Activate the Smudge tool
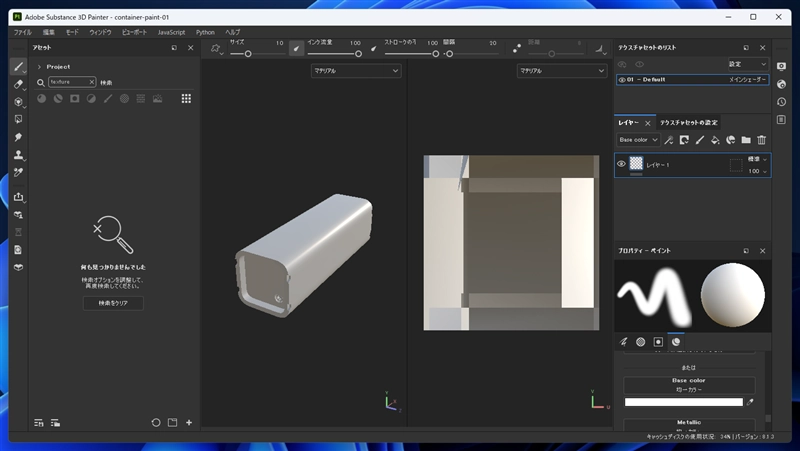 (x=18, y=137)
